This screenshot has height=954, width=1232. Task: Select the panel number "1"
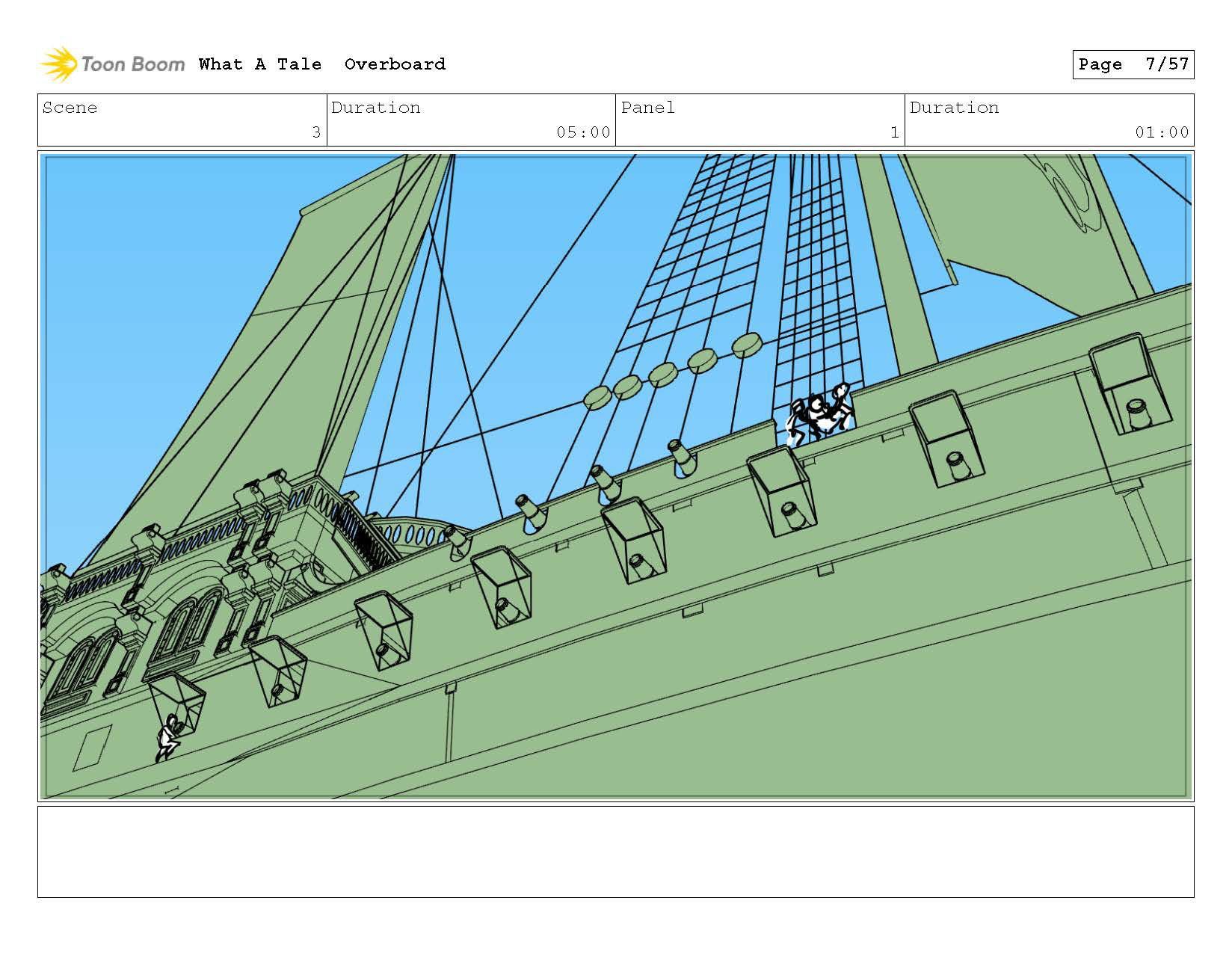(x=895, y=132)
